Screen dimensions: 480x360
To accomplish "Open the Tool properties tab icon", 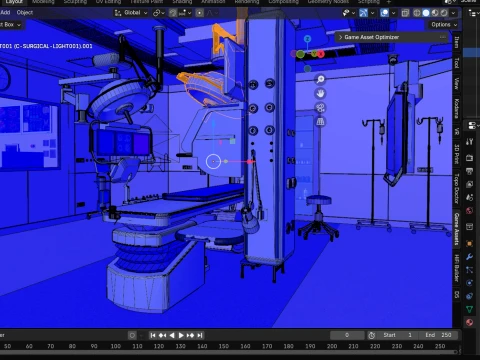I will 469,142.
